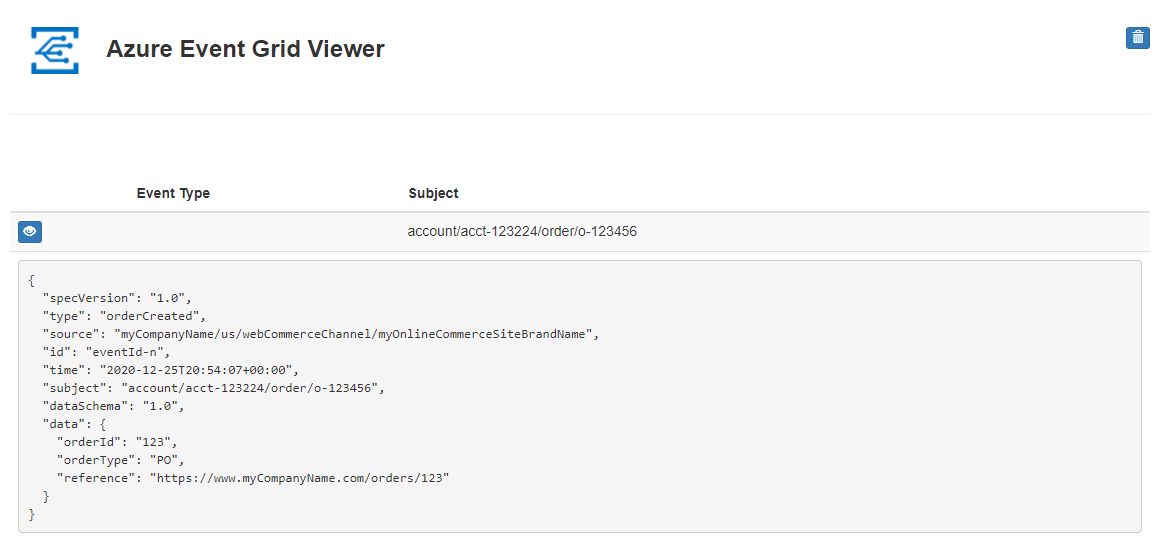Click the "id": "eventId-n" line

point(107,351)
